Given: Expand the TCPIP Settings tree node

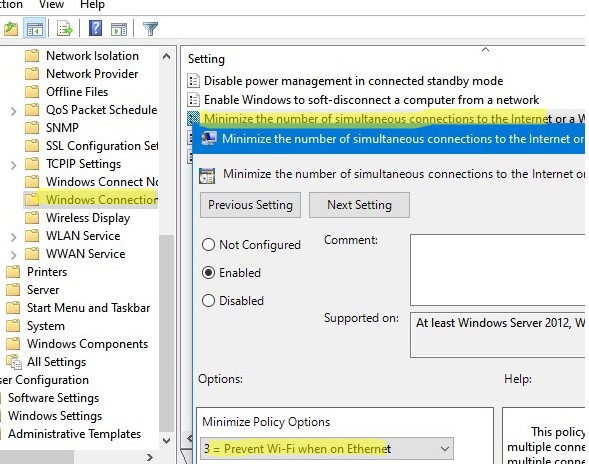Looking at the screenshot, I should (x=14, y=165).
